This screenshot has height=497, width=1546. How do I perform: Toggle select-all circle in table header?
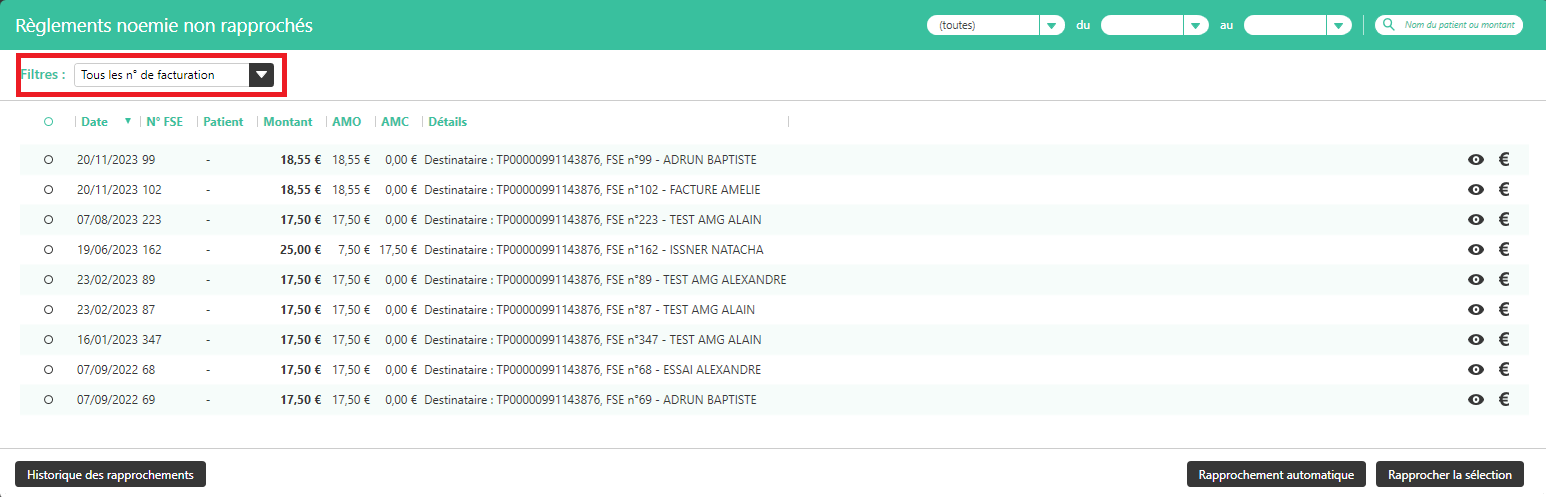(x=48, y=122)
